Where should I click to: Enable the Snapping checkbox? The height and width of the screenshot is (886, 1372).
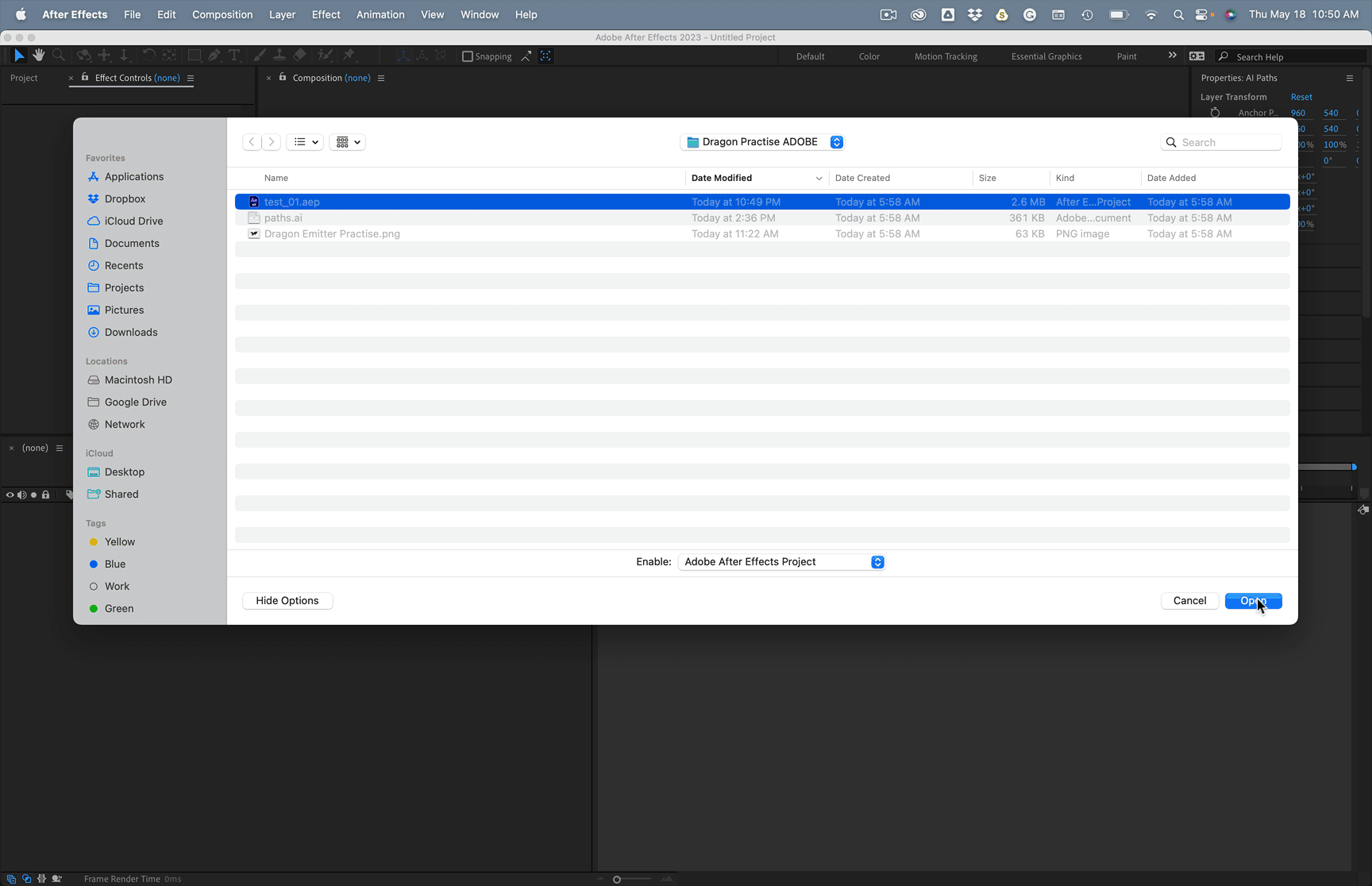[x=468, y=56]
